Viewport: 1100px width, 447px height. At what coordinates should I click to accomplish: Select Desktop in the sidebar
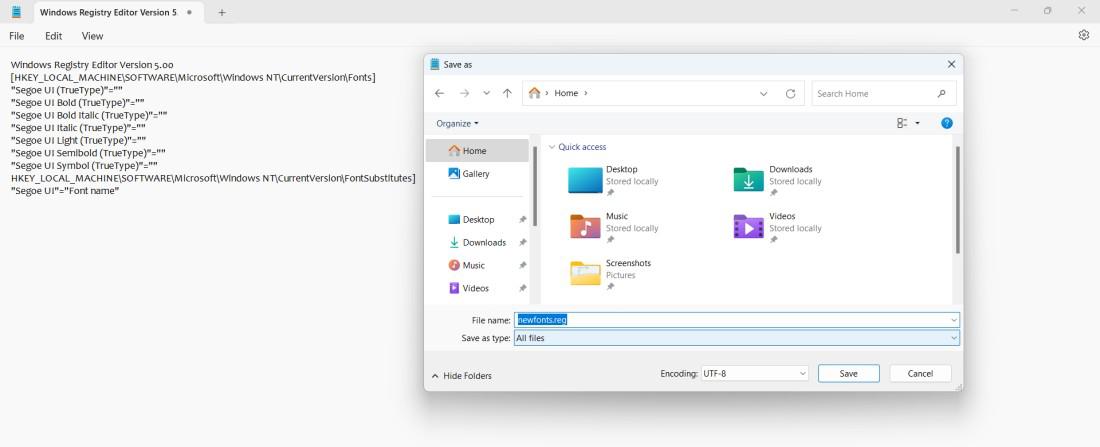(x=478, y=220)
